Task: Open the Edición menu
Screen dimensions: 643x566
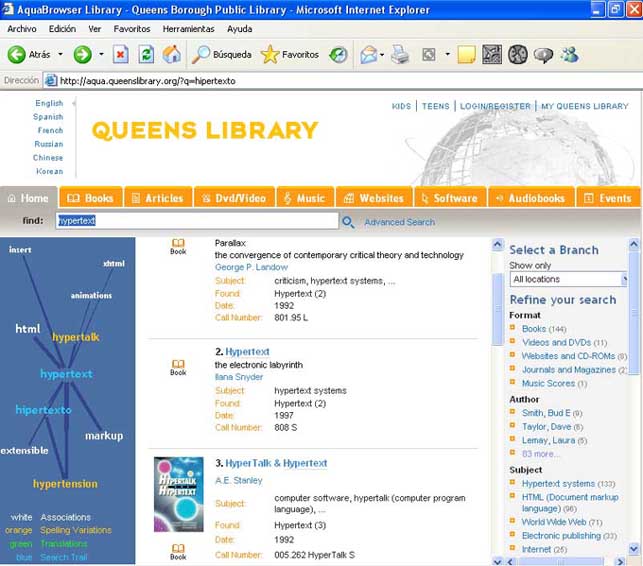Action: 62,29
